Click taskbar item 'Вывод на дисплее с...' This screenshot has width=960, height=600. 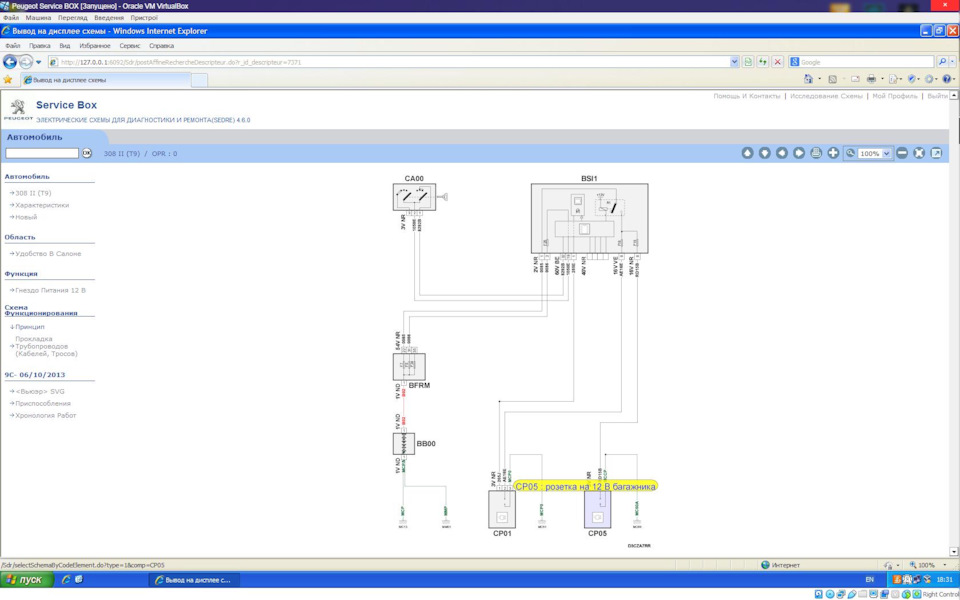[194, 580]
